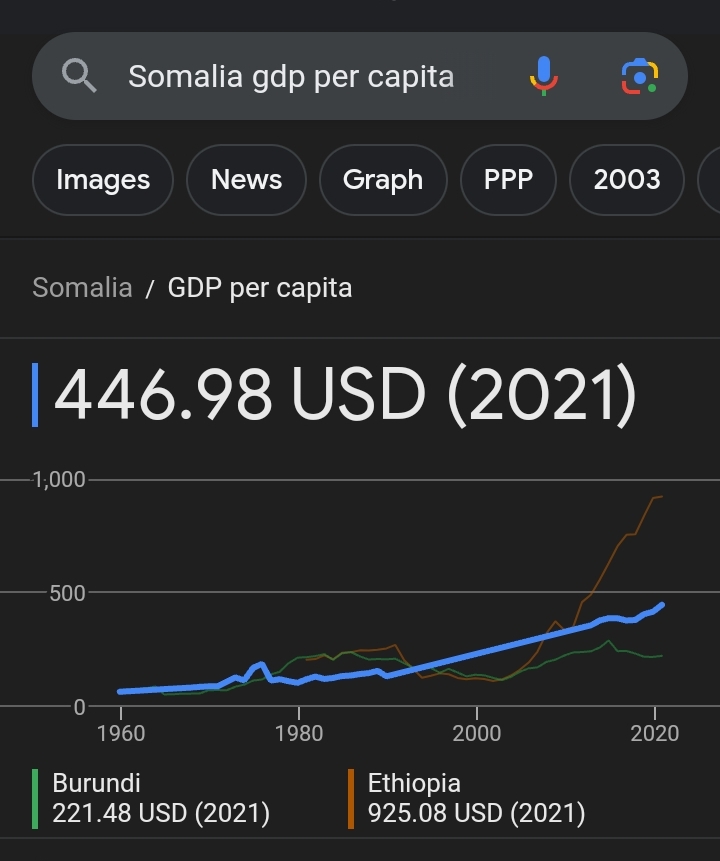720x861 pixels.
Task: Start voice search with microphone icon
Action: pos(544,76)
